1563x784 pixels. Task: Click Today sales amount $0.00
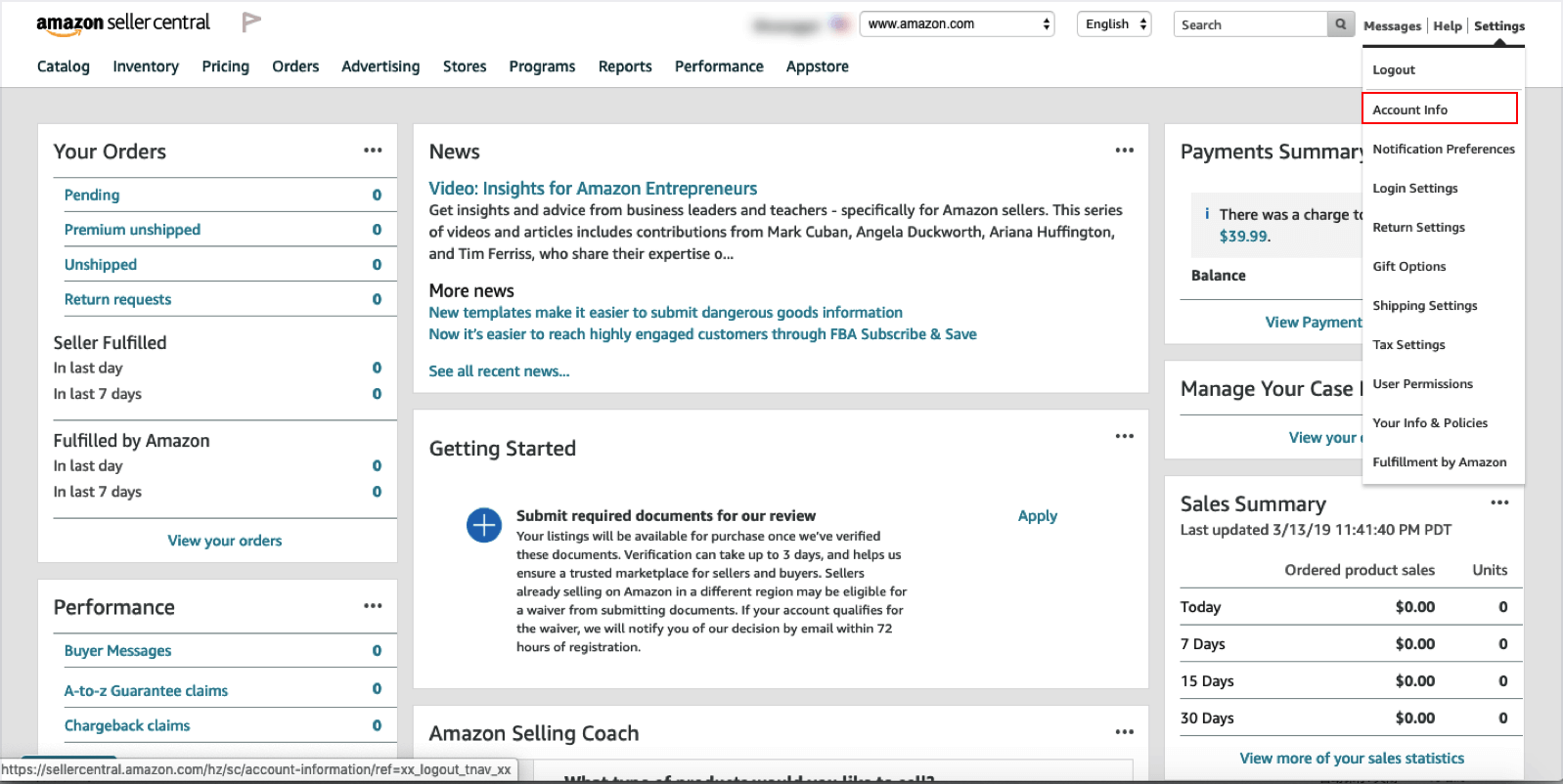1415,607
